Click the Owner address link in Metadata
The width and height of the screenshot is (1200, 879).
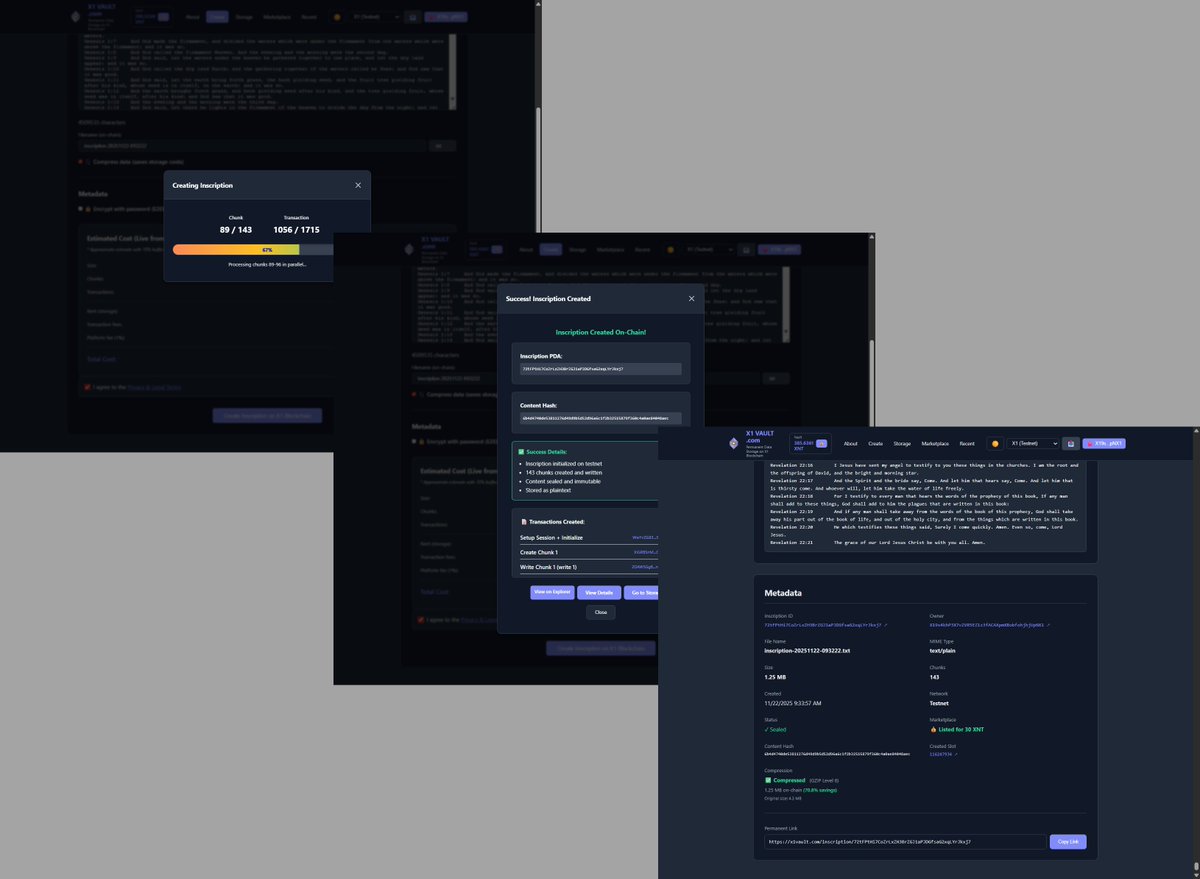point(986,624)
